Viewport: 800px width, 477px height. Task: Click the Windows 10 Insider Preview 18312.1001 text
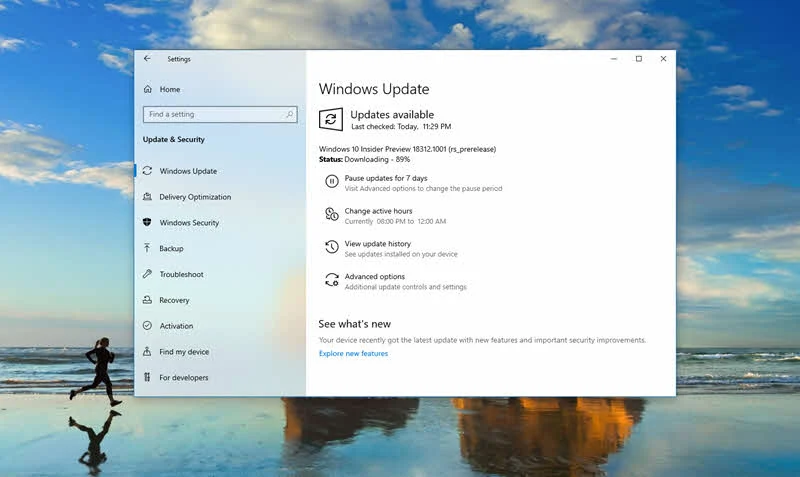(x=408, y=149)
